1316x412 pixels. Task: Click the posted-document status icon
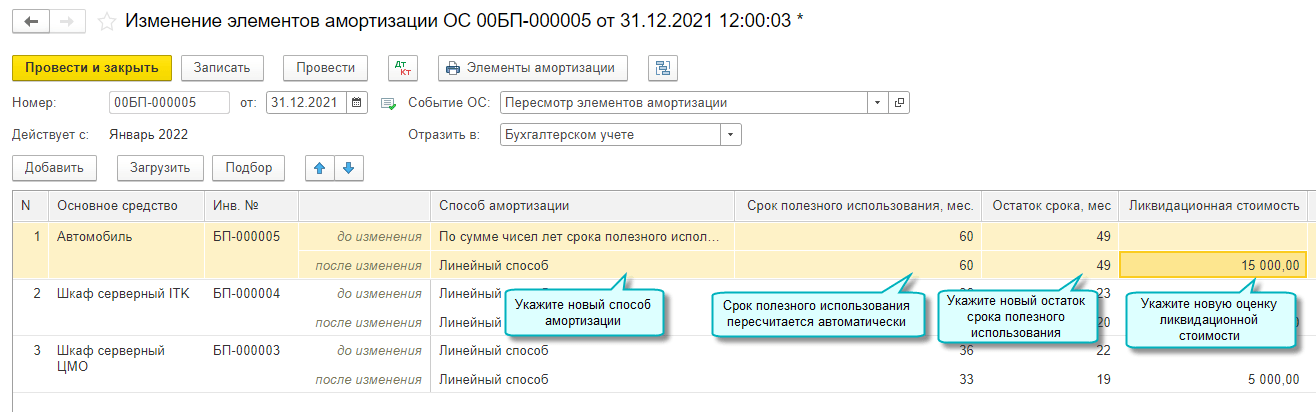[388, 103]
